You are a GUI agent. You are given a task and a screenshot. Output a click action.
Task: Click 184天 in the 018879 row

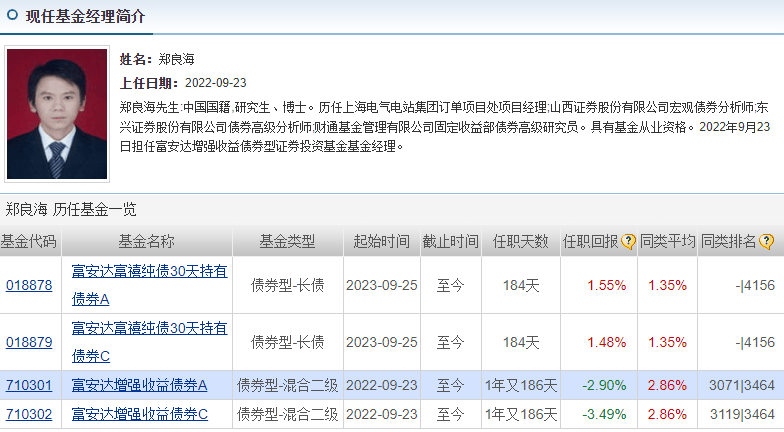(x=521, y=342)
